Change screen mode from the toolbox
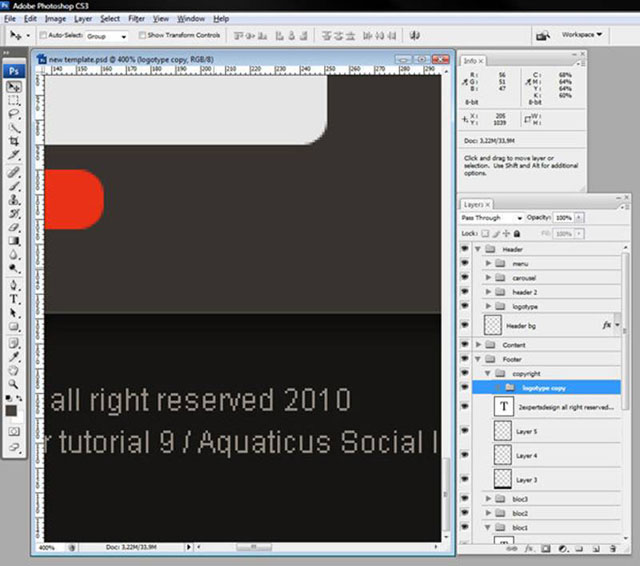The width and height of the screenshot is (640, 566). click(14, 447)
